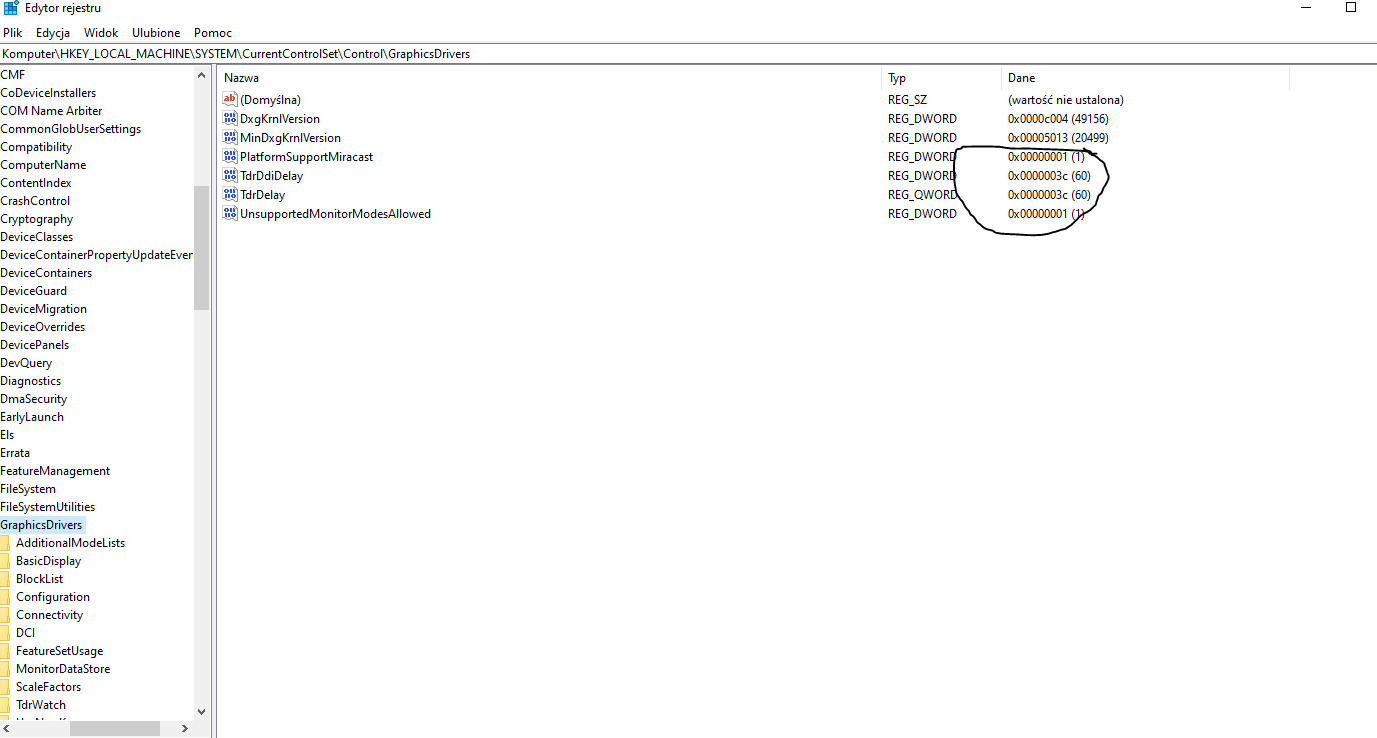Click the binary icon beside TdrDdiDelay
Screen dimensions: 1377x738
230,175
